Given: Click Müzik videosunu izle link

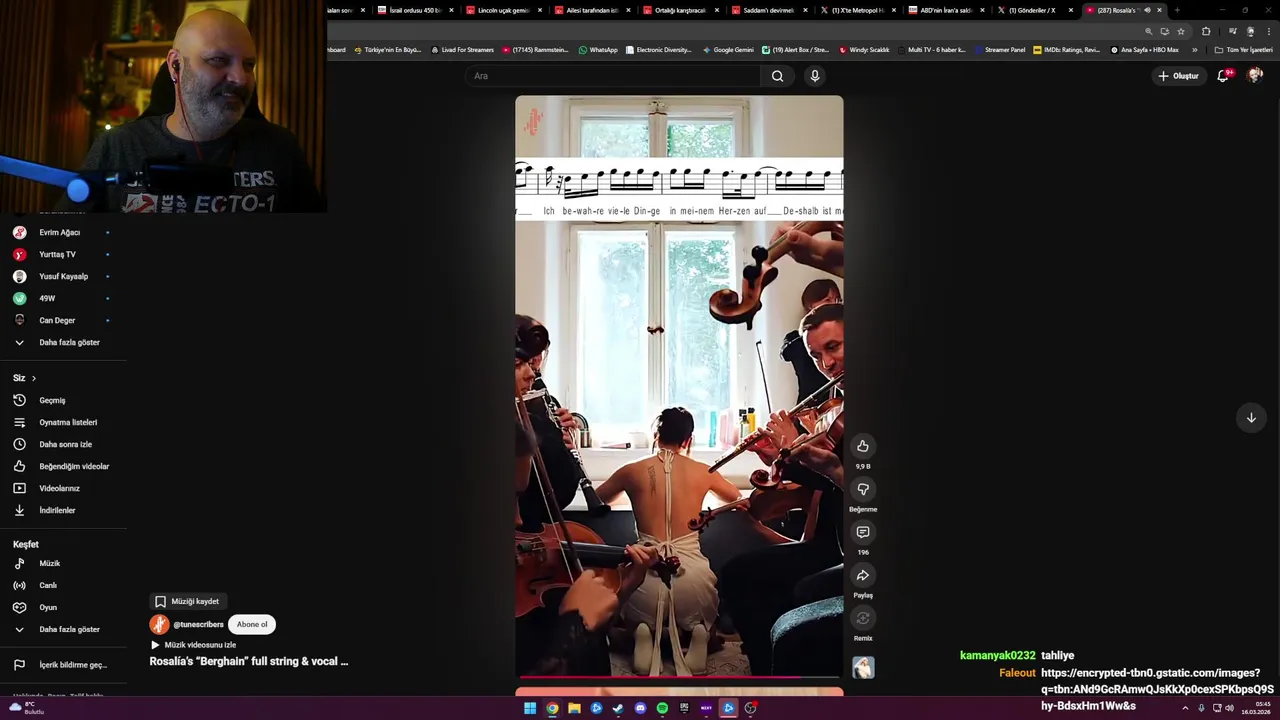Looking at the screenshot, I should 194,645.
